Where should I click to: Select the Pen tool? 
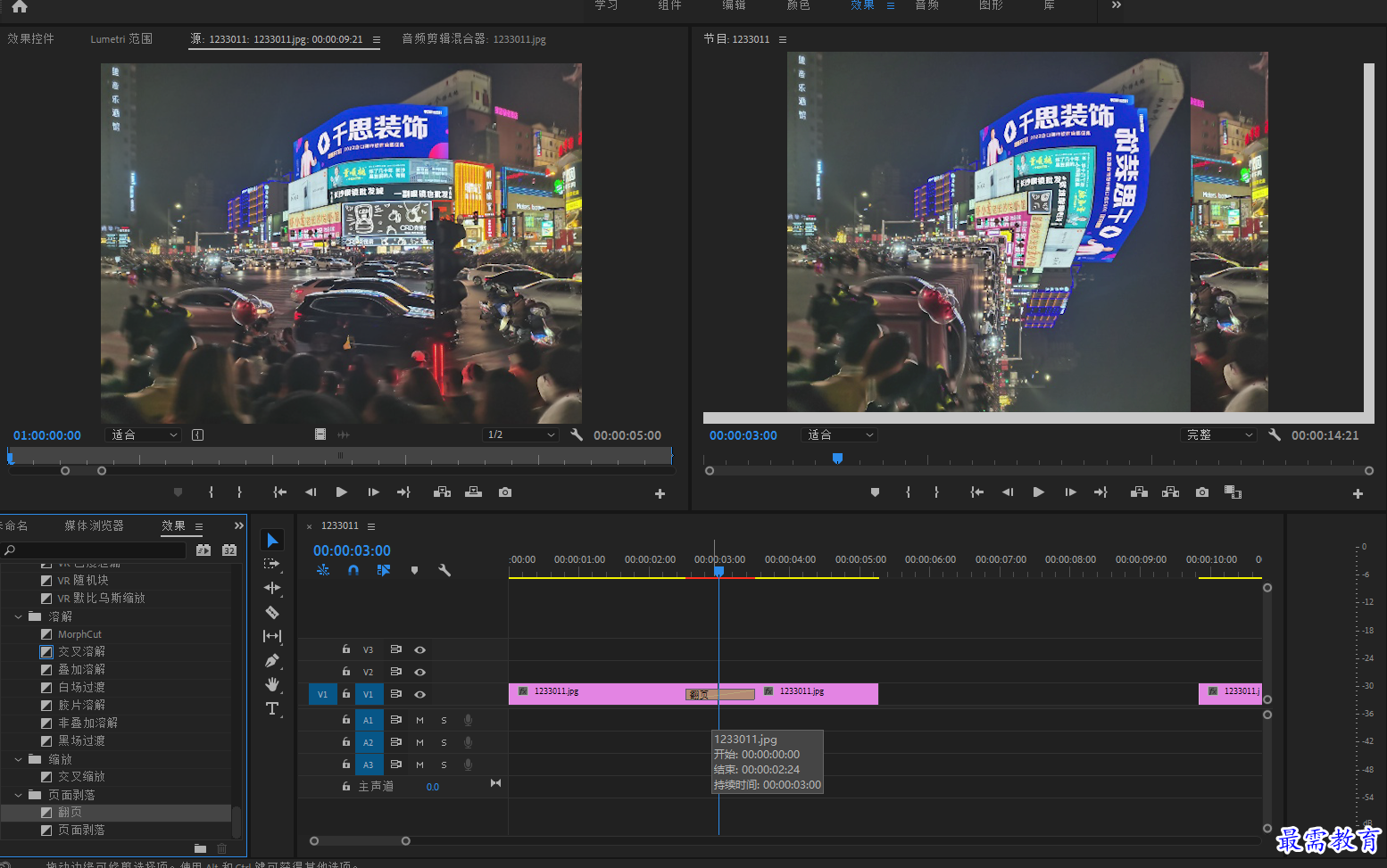tap(272, 661)
